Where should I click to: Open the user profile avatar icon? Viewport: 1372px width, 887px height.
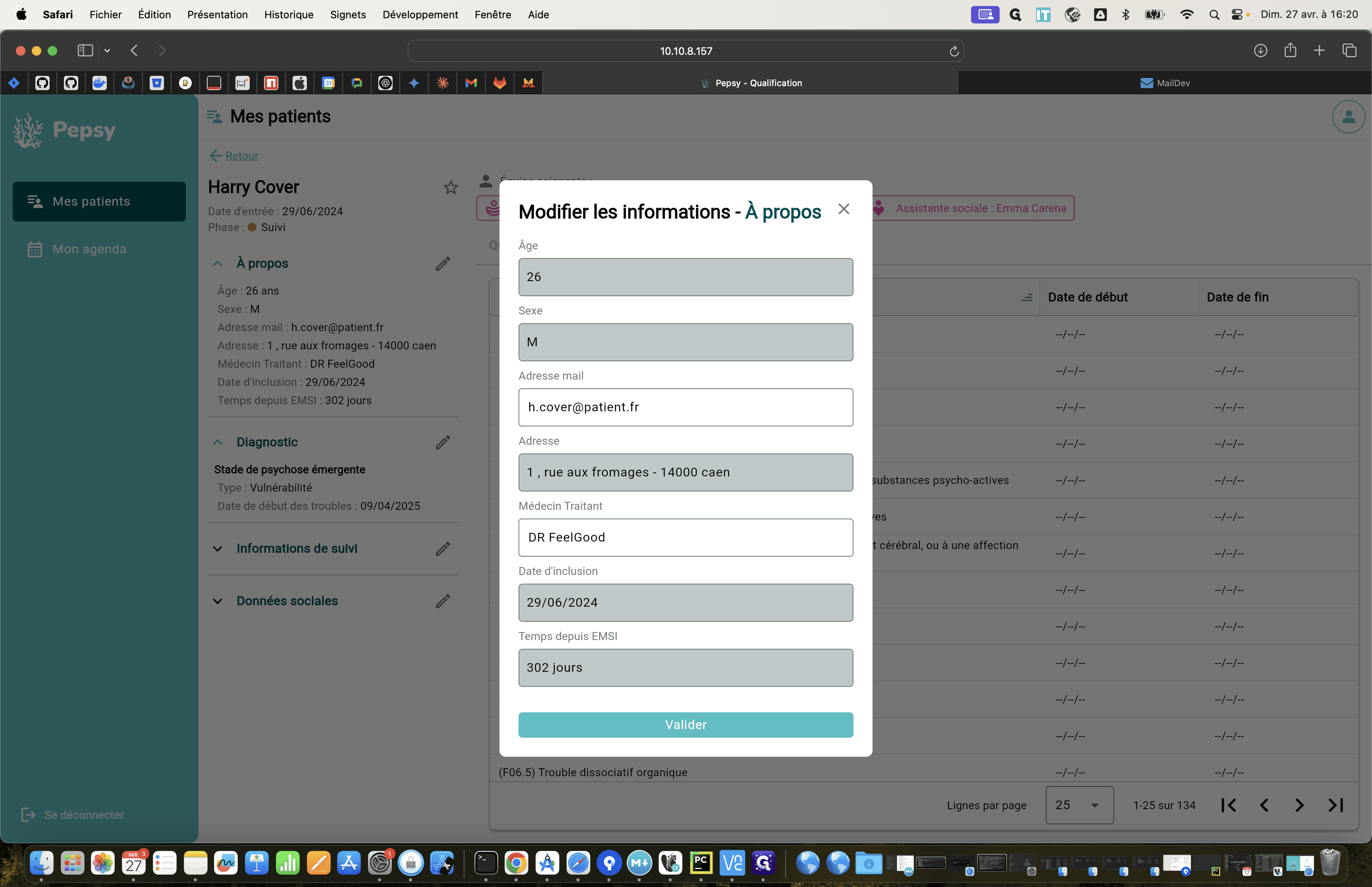pyautogui.click(x=1348, y=117)
